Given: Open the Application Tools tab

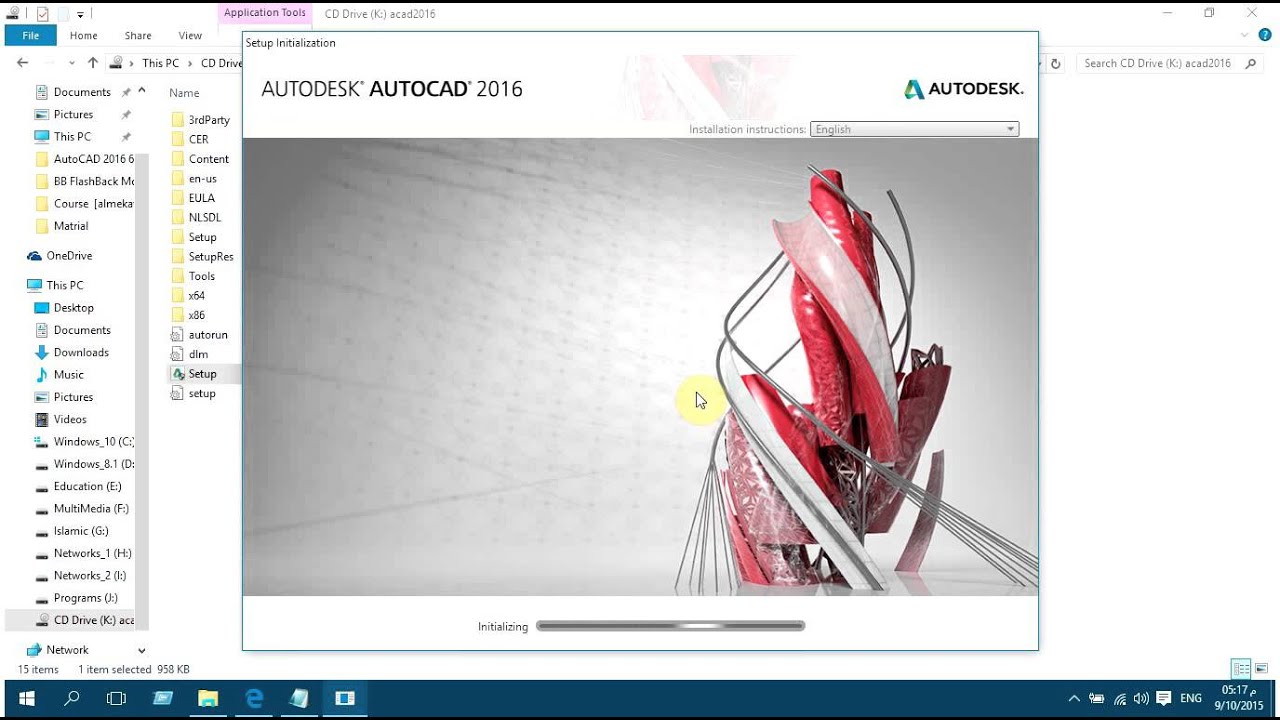Looking at the screenshot, I should coord(265,13).
